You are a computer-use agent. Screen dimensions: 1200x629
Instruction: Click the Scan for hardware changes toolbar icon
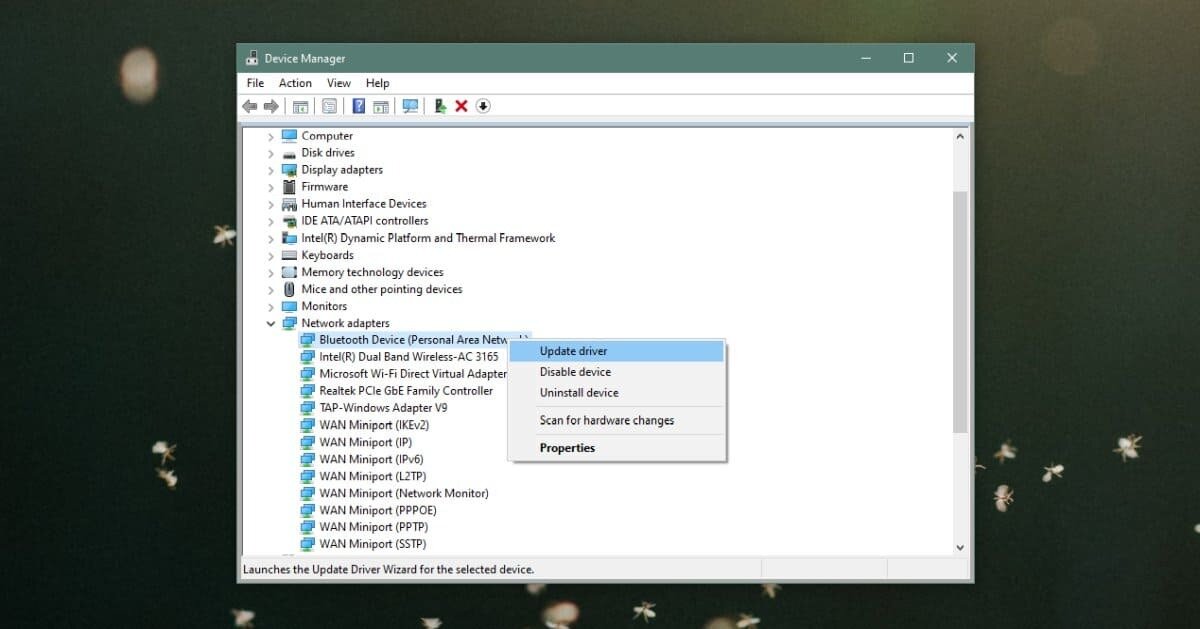410,106
